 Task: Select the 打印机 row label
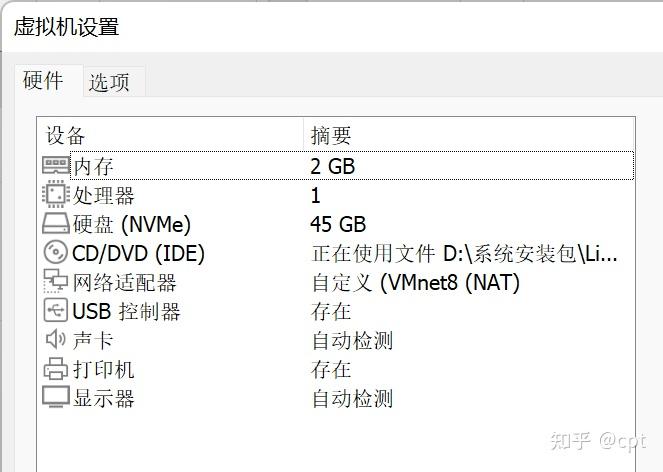pyautogui.click(x=103, y=369)
